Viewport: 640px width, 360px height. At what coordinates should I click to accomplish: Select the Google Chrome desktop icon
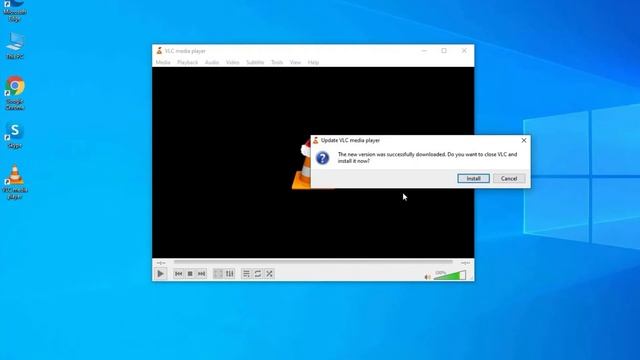pyautogui.click(x=15, y=93)
